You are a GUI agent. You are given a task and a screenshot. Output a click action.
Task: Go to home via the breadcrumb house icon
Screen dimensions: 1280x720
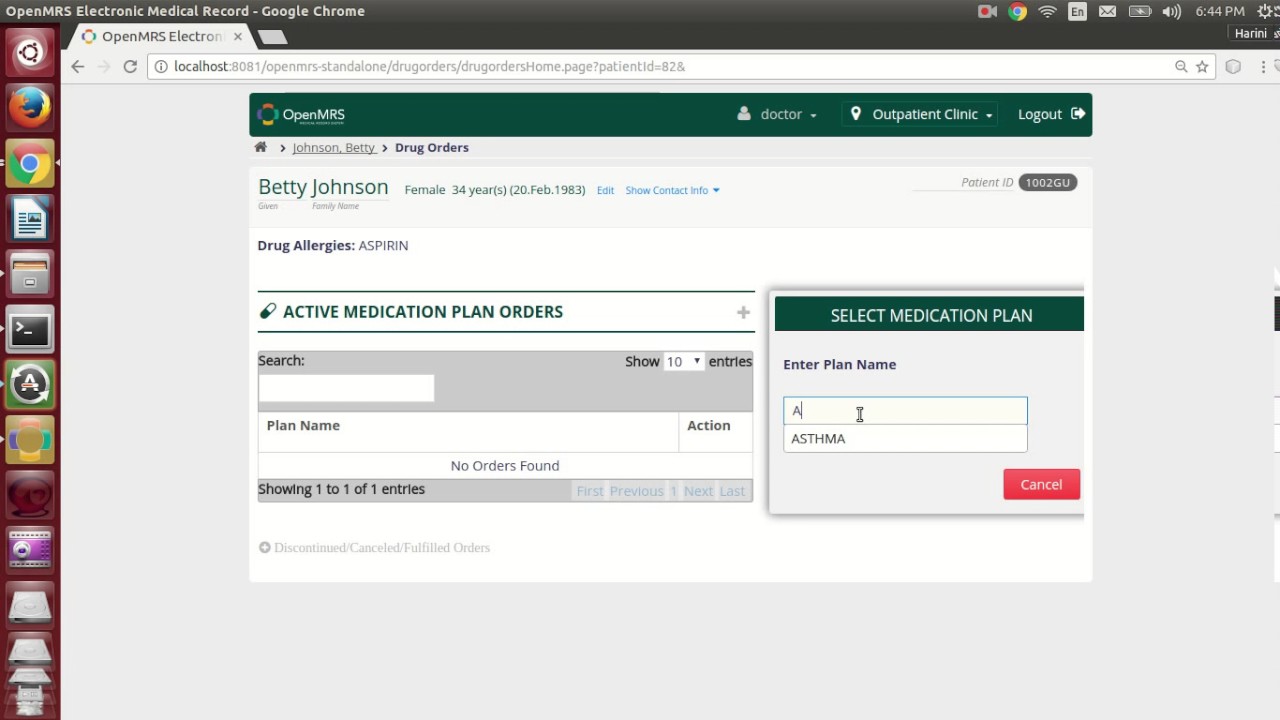[261, 147]
